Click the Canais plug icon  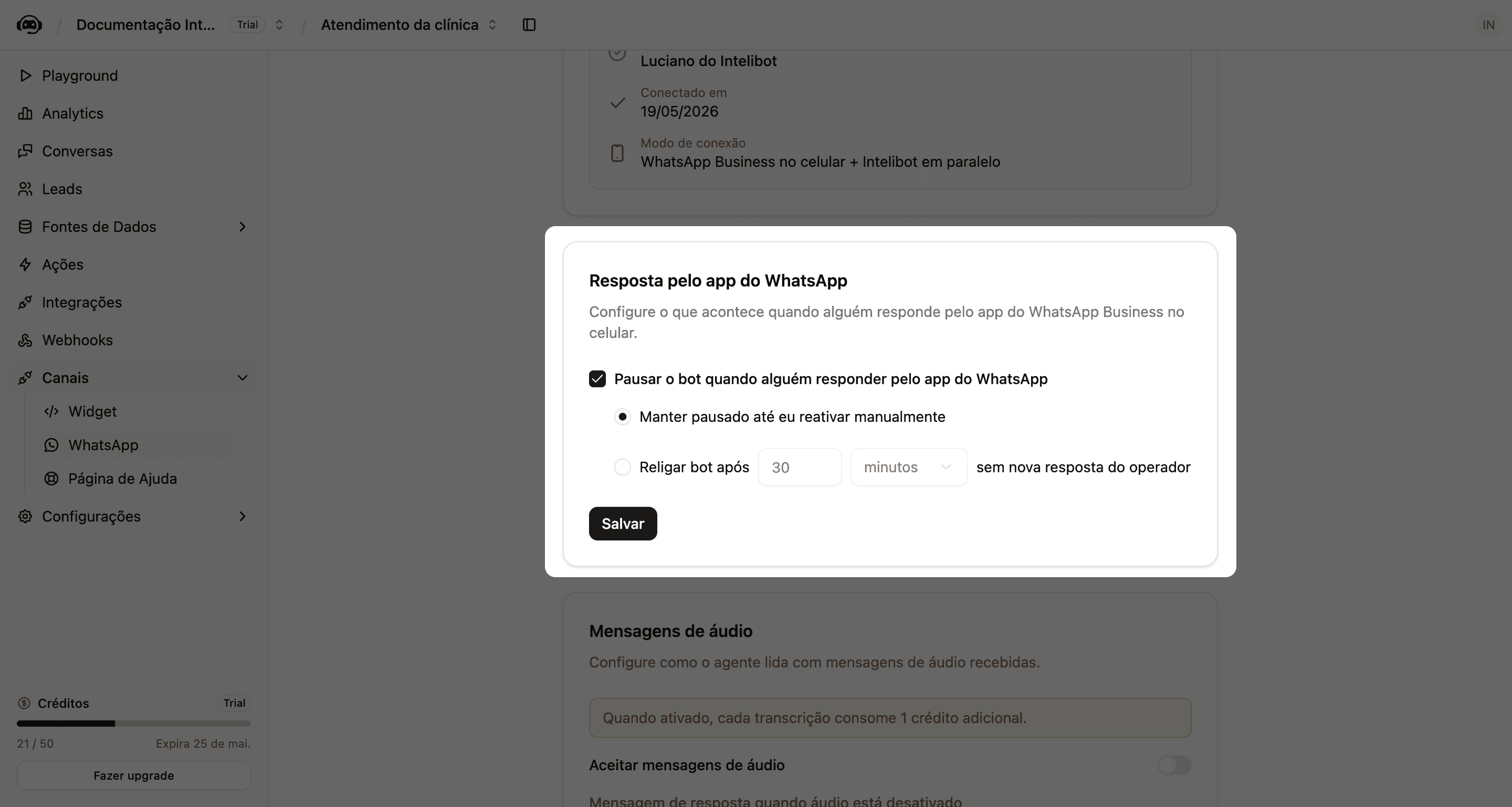coord(25,378)
